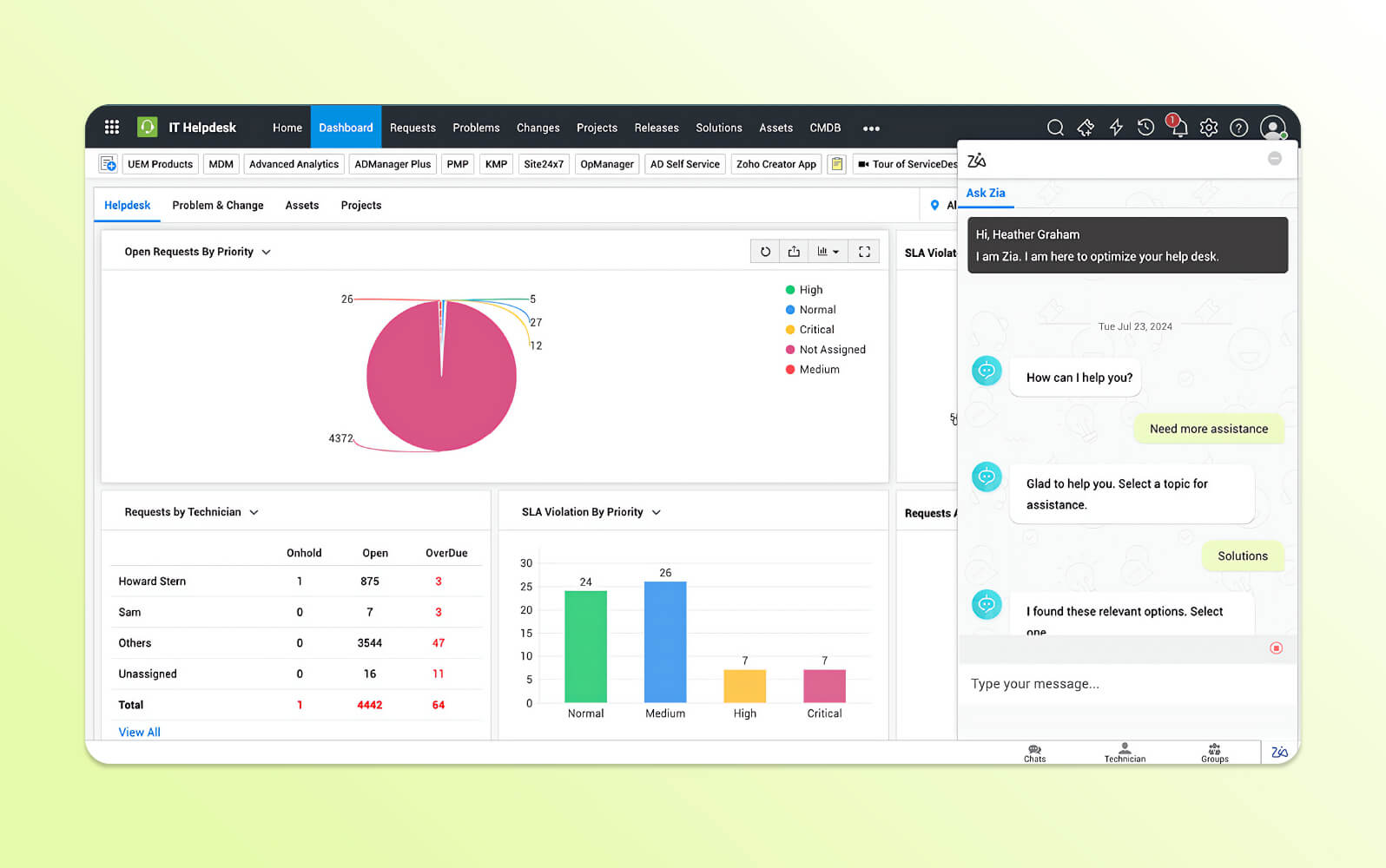This screenshot has width=1386, height=868.
Task: Open the CMDB module
Action: tap(825, 128)
